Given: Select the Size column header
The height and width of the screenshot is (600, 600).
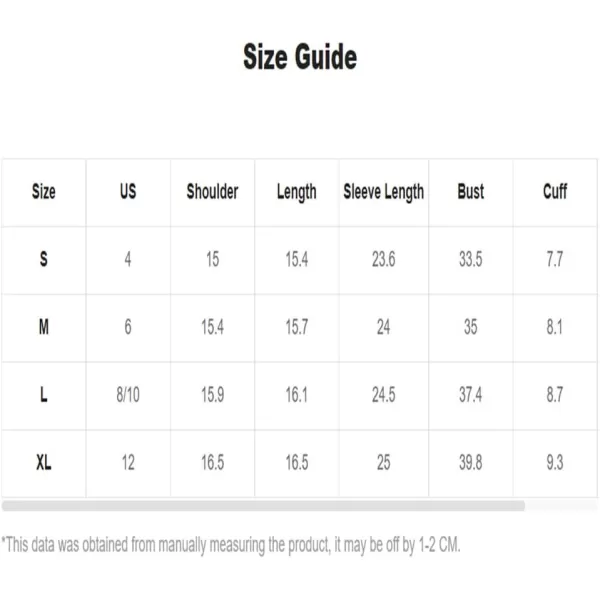Looking at the screenshot, I should tap(44, 191).
